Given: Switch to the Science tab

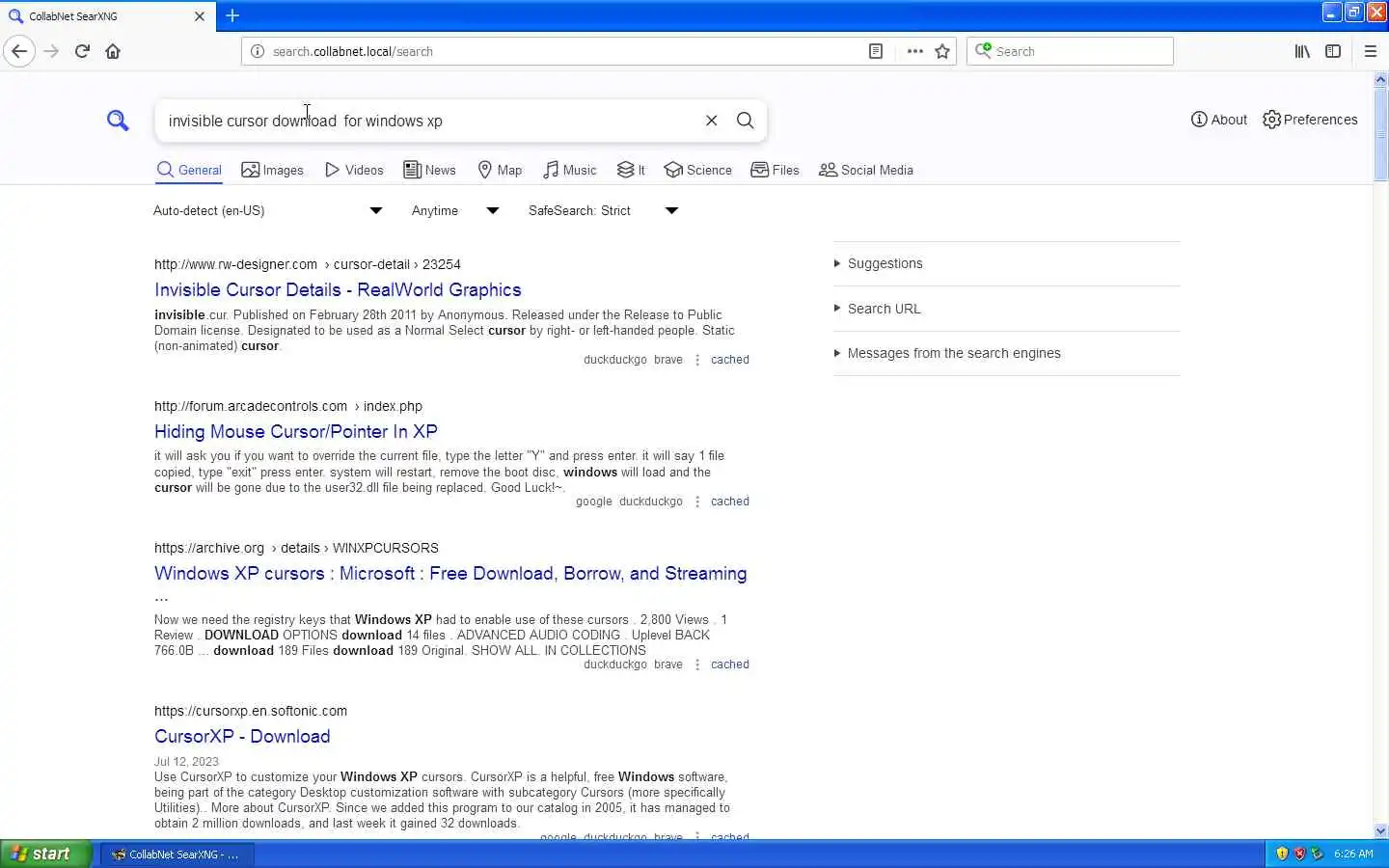Looking at the screenshot, I should pyautogui.click(x=698, y=170).
